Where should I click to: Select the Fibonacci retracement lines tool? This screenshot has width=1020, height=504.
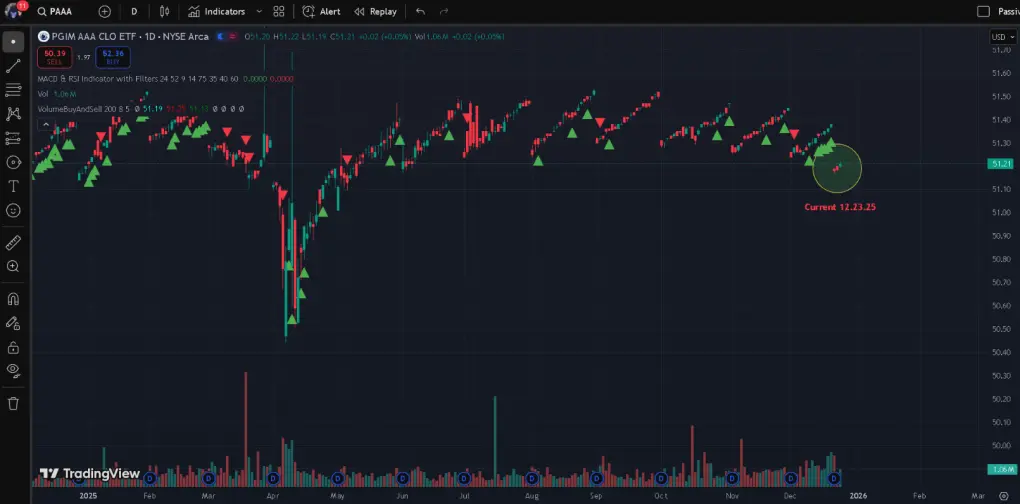(13, 90)
